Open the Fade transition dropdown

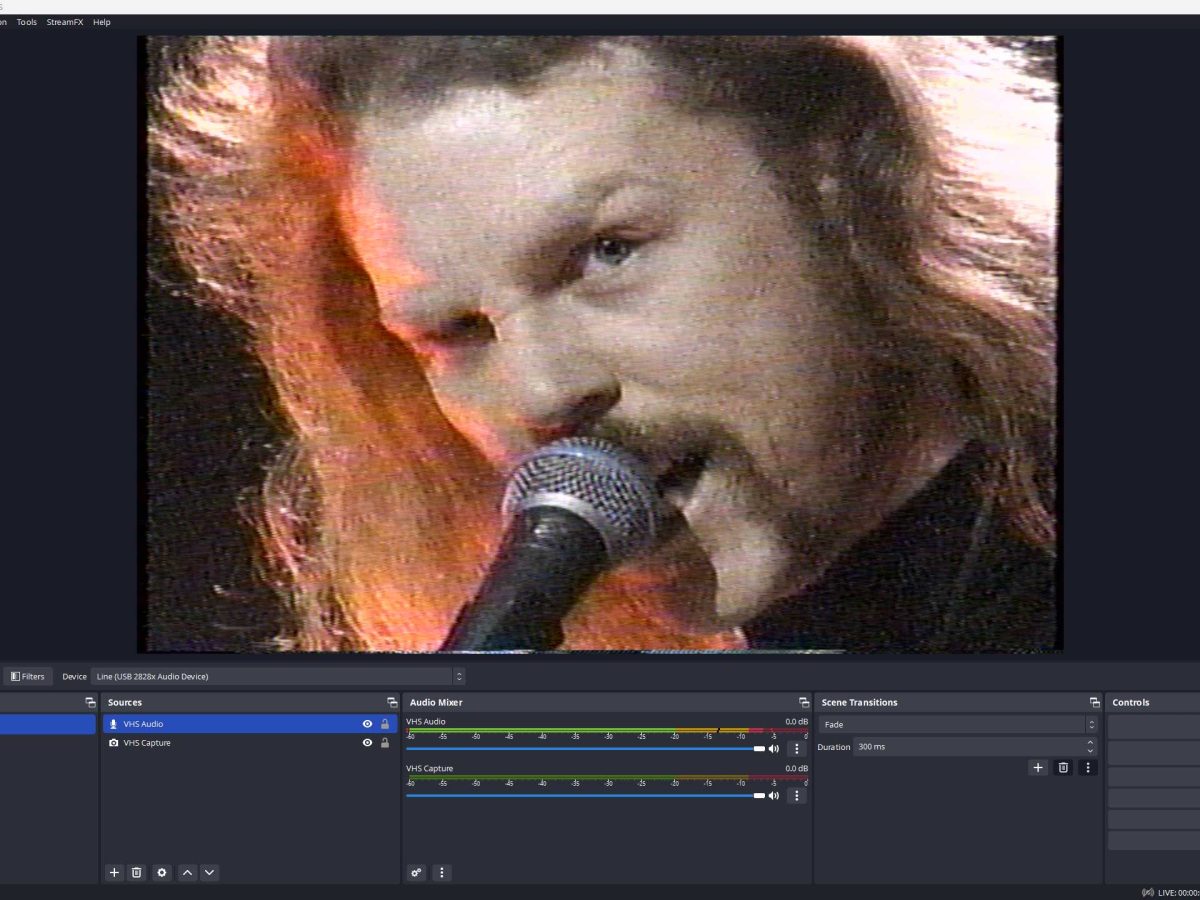pyautogui.click(x=957, y=724)
